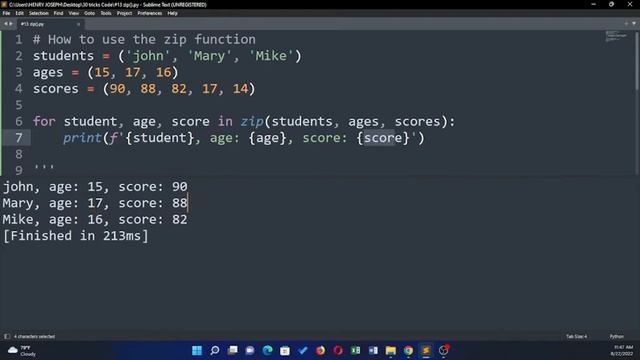640x360 pixels.
Task: Click the new tab plus button
Action: pos(626,24)
